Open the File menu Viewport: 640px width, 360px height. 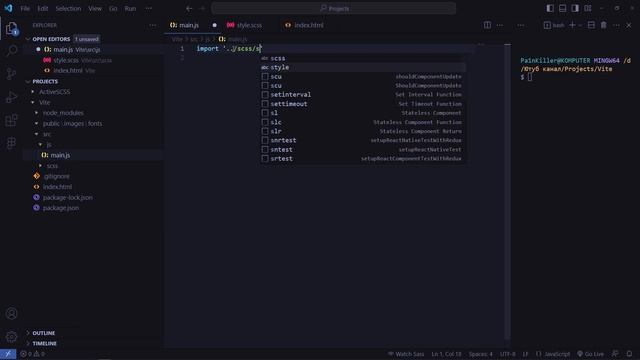25,8
